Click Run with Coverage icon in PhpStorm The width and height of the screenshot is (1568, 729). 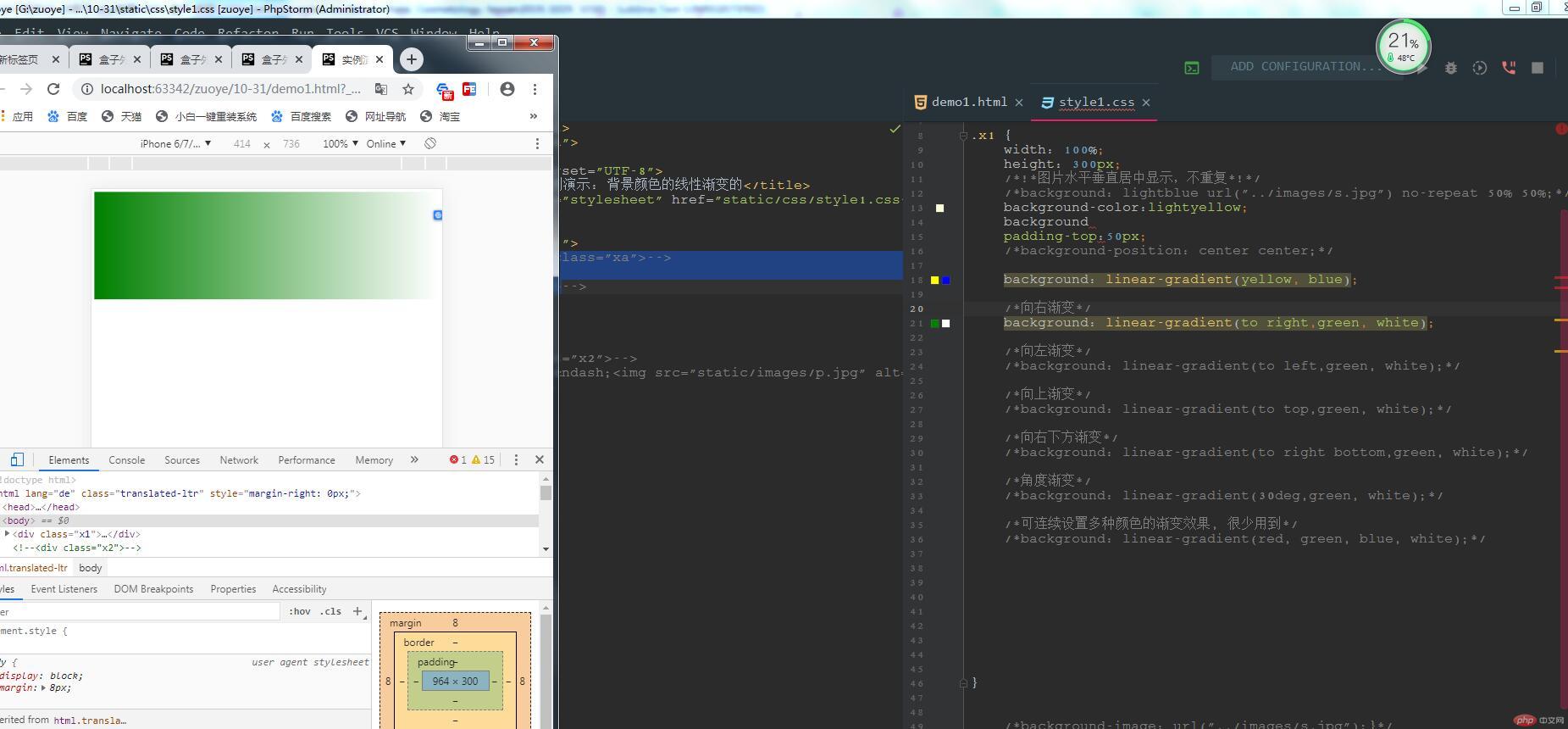(1480, 68)
